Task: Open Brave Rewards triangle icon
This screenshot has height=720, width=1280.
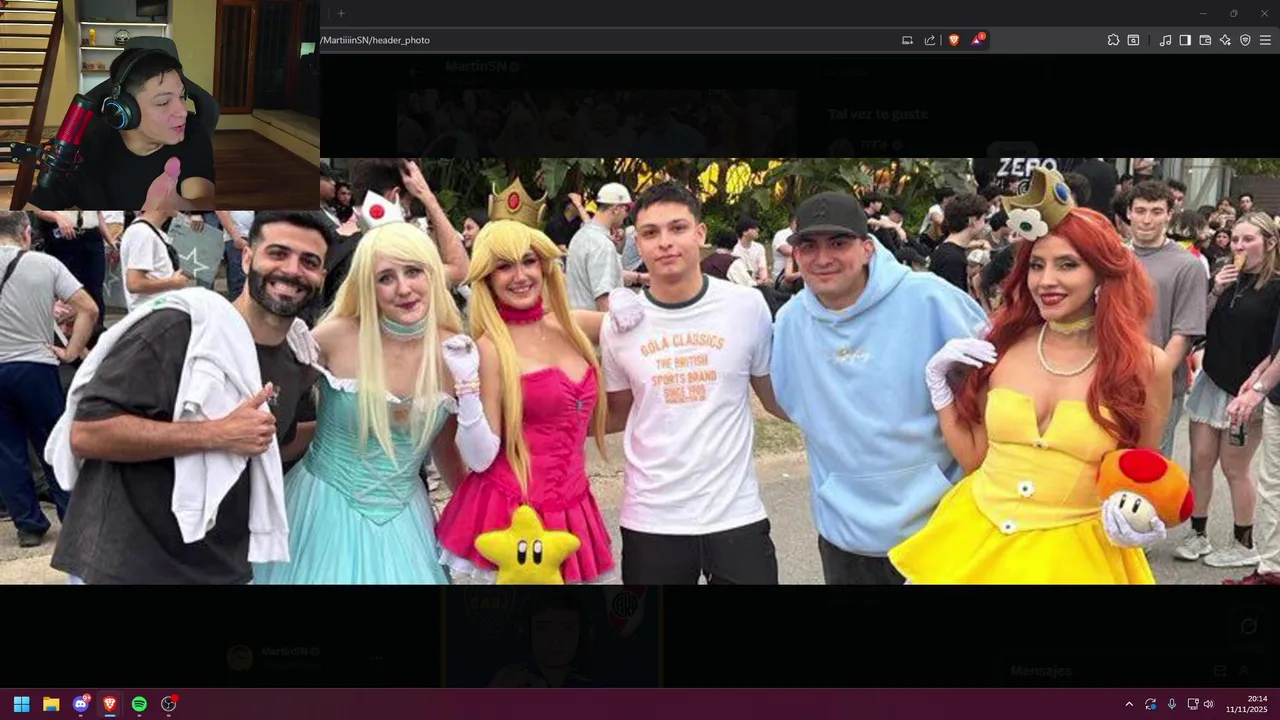Action: tap(977, 40)
